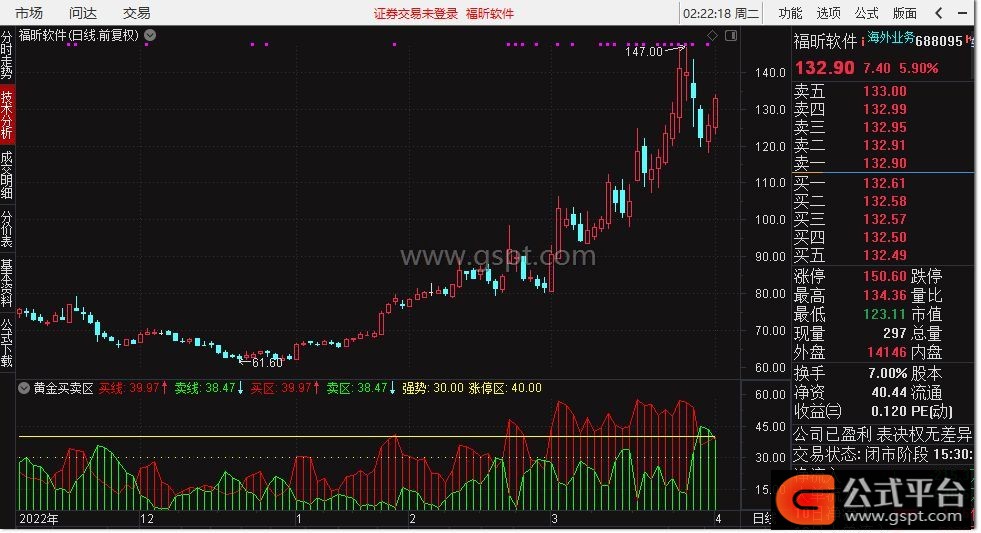Open the 分价表 side tab

7,229
